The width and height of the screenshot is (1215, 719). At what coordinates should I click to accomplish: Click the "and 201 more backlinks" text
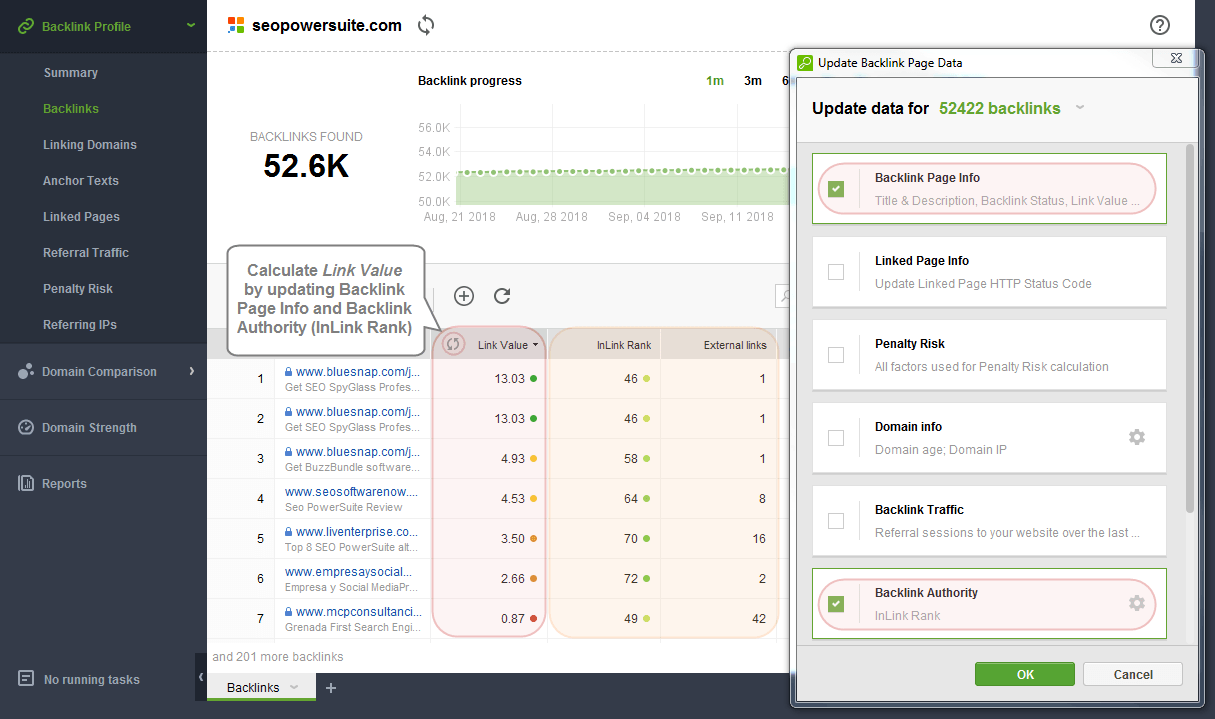tap(278, 657)
